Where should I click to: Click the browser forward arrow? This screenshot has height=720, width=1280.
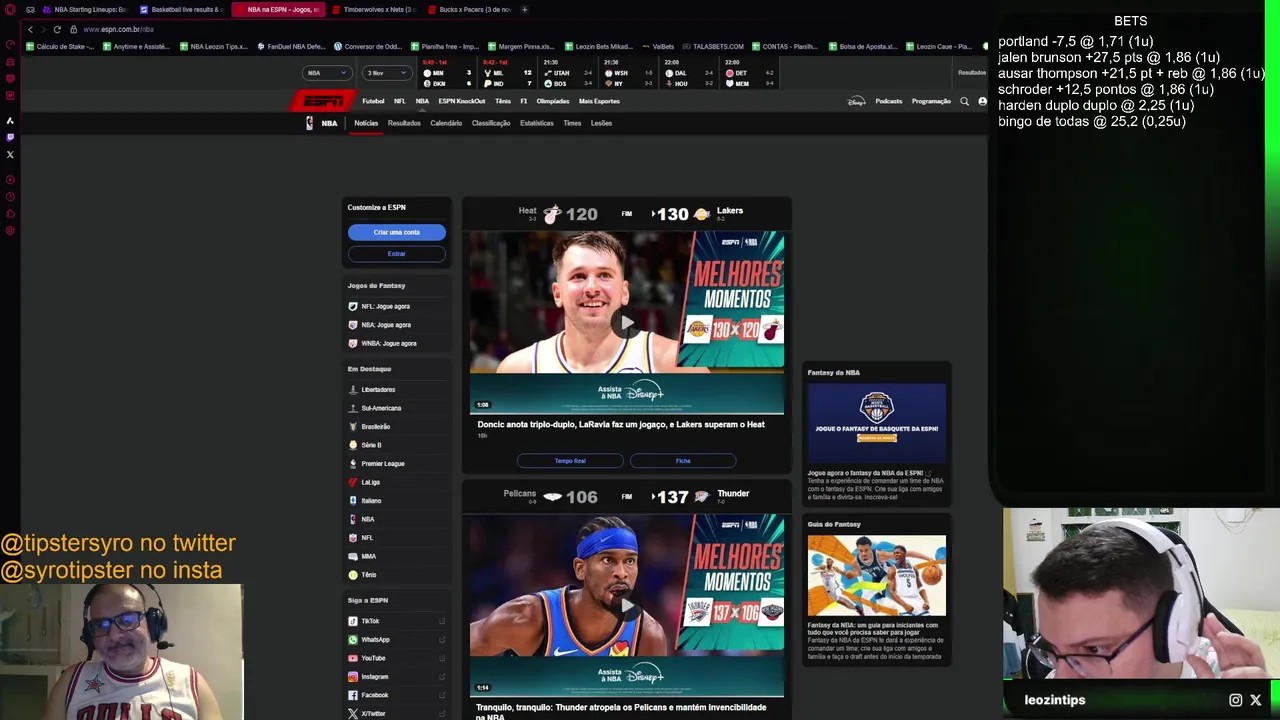[43, 29]
